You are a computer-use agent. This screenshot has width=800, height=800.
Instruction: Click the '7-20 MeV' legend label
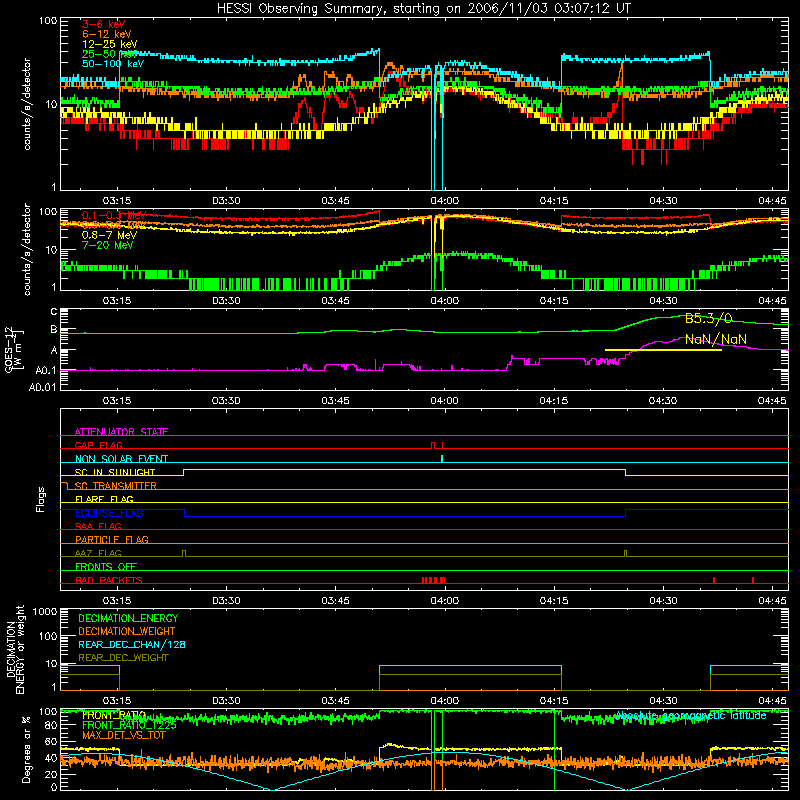click(x=108, y=245)
